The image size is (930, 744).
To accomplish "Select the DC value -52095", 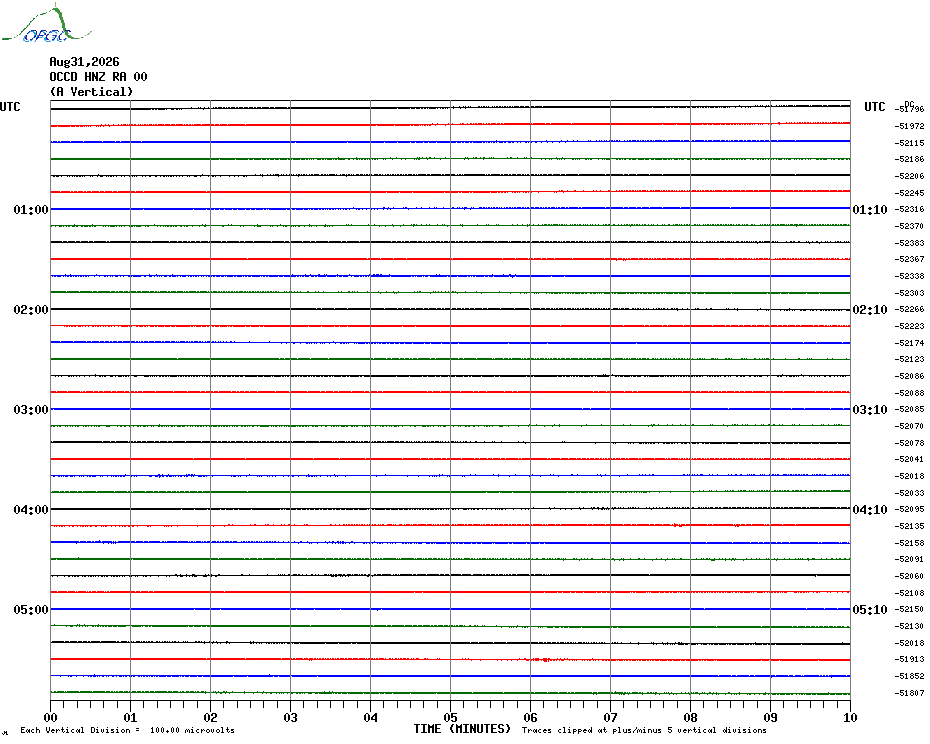I will [909, 510].
